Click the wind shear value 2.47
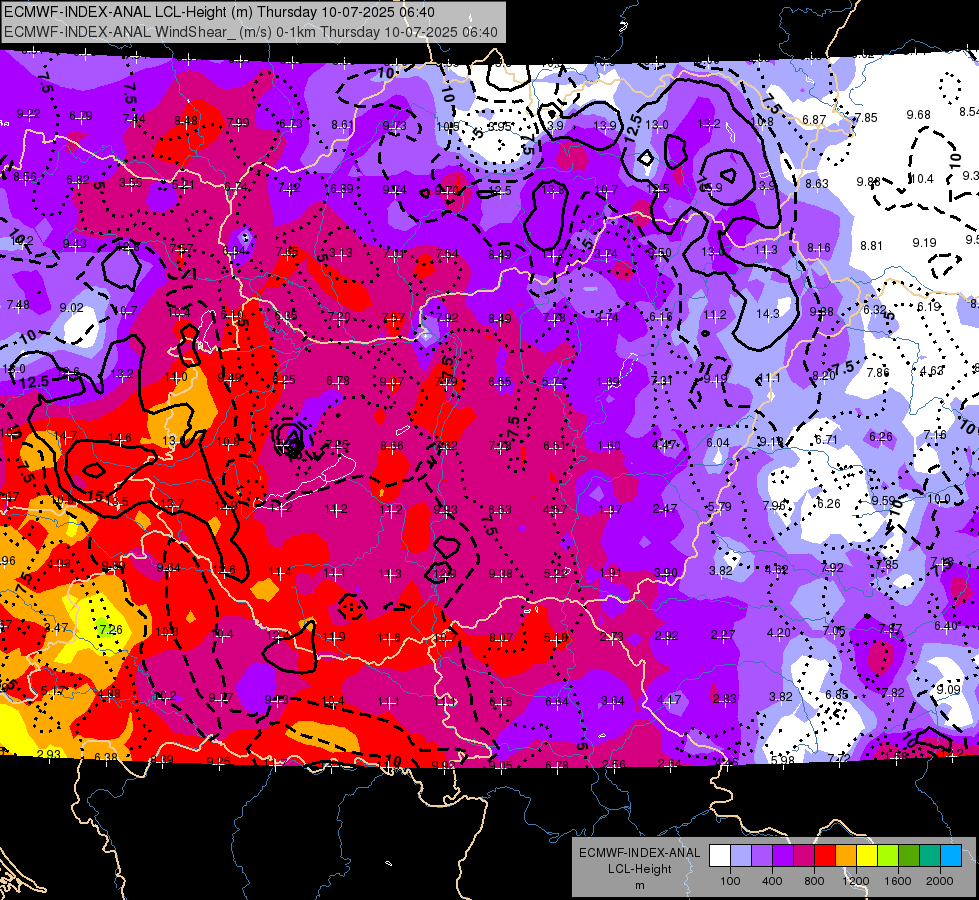The image size is (979, 900). (x=665, y=509)
